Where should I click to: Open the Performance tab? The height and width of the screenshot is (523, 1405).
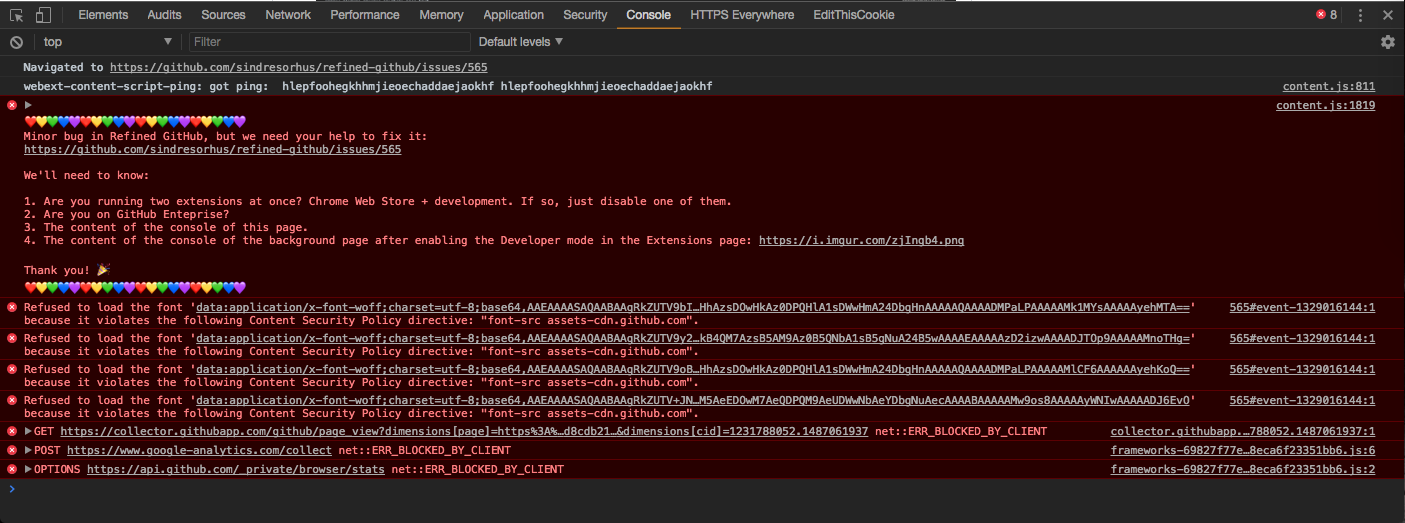tap(365, 15)
